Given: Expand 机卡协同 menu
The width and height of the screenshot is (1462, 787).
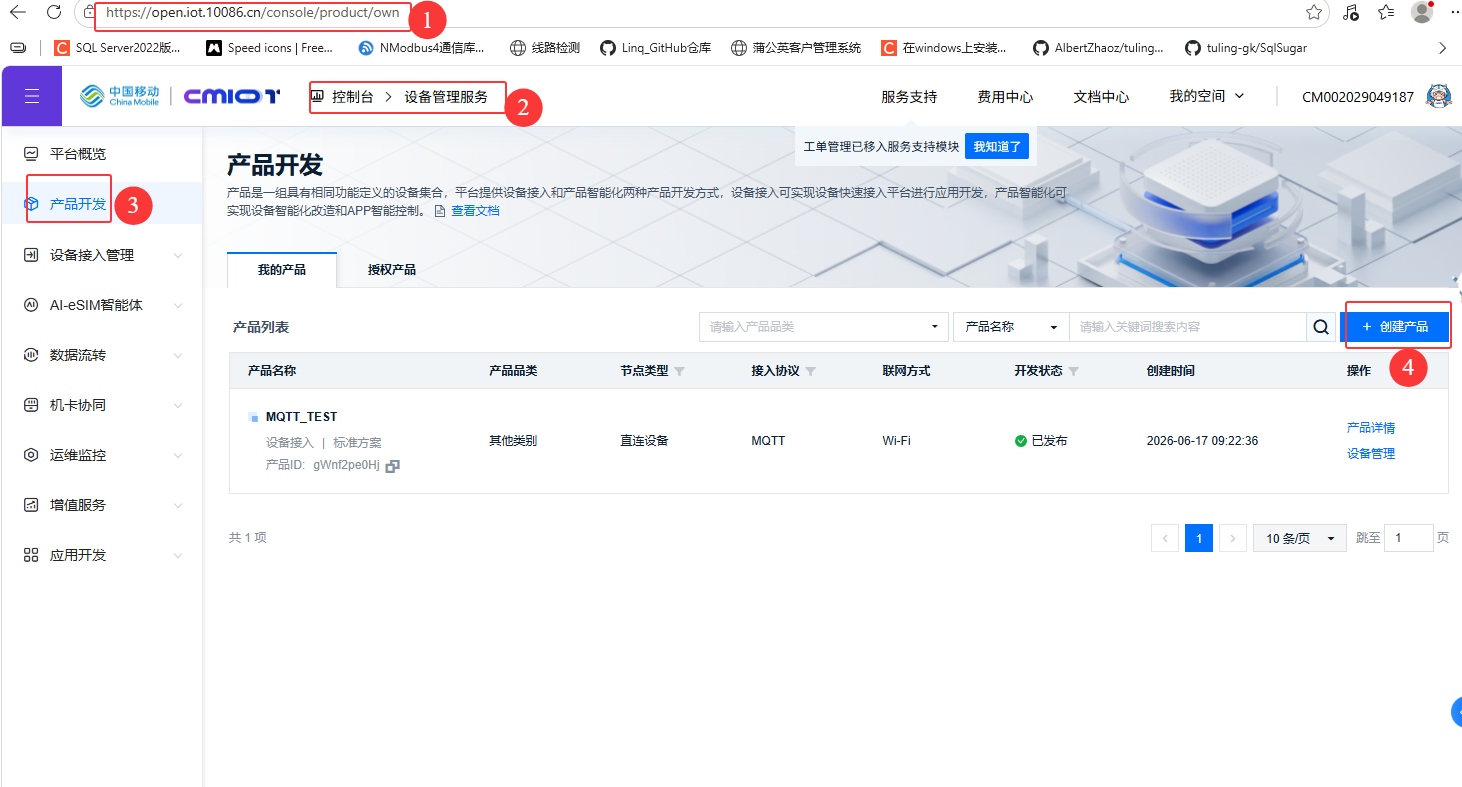Looking at the screenshot, I should [101, 405].
